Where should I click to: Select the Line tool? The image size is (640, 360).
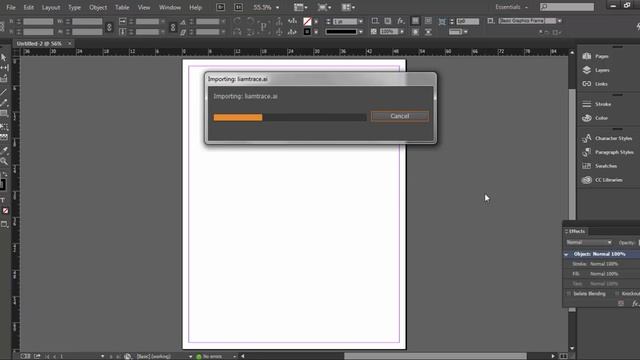pos(4,92)
